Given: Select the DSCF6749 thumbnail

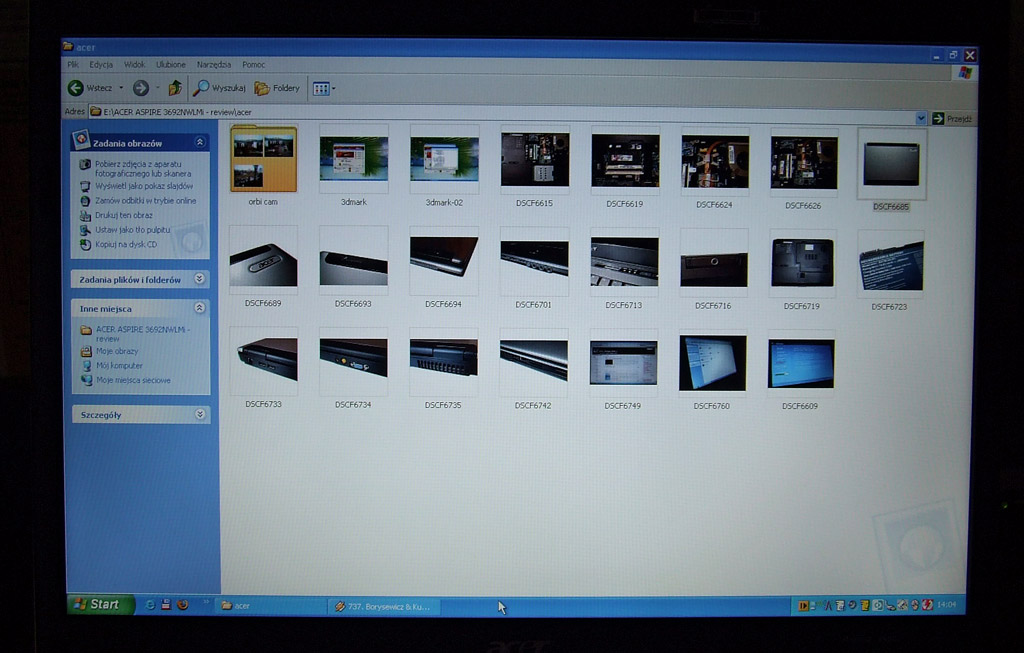Looking at the screenshot, I should tap(623, 363).
